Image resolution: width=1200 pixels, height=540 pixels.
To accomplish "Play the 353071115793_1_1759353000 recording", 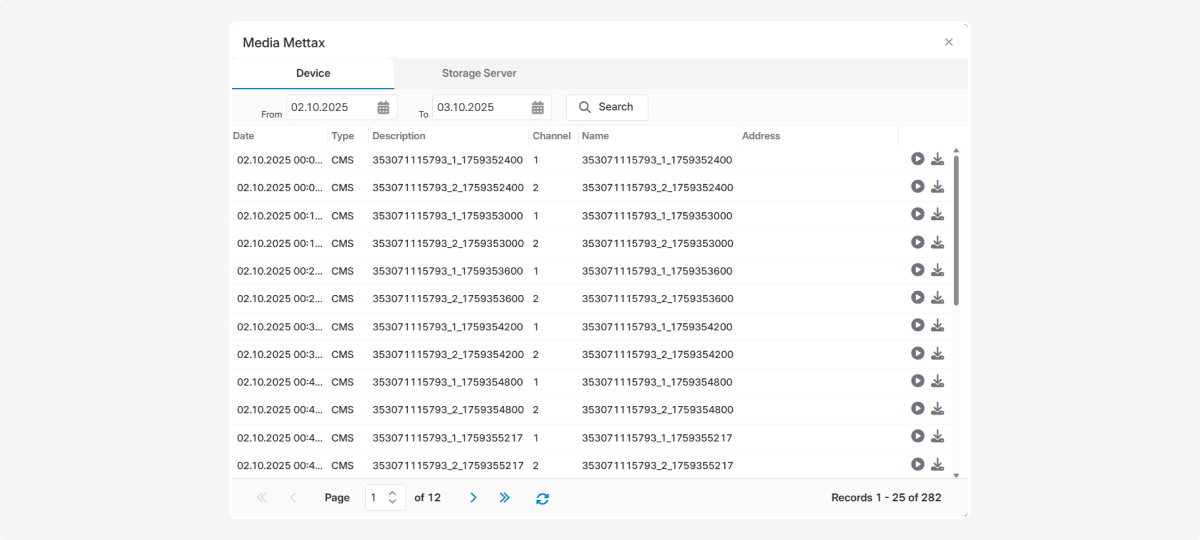I will point(917,215).
